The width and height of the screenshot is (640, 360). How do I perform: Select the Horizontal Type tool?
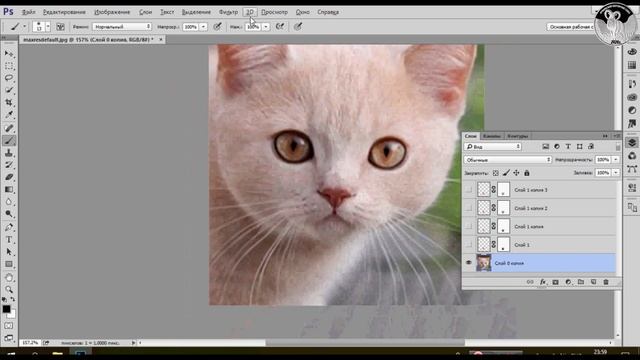[9, 240]
